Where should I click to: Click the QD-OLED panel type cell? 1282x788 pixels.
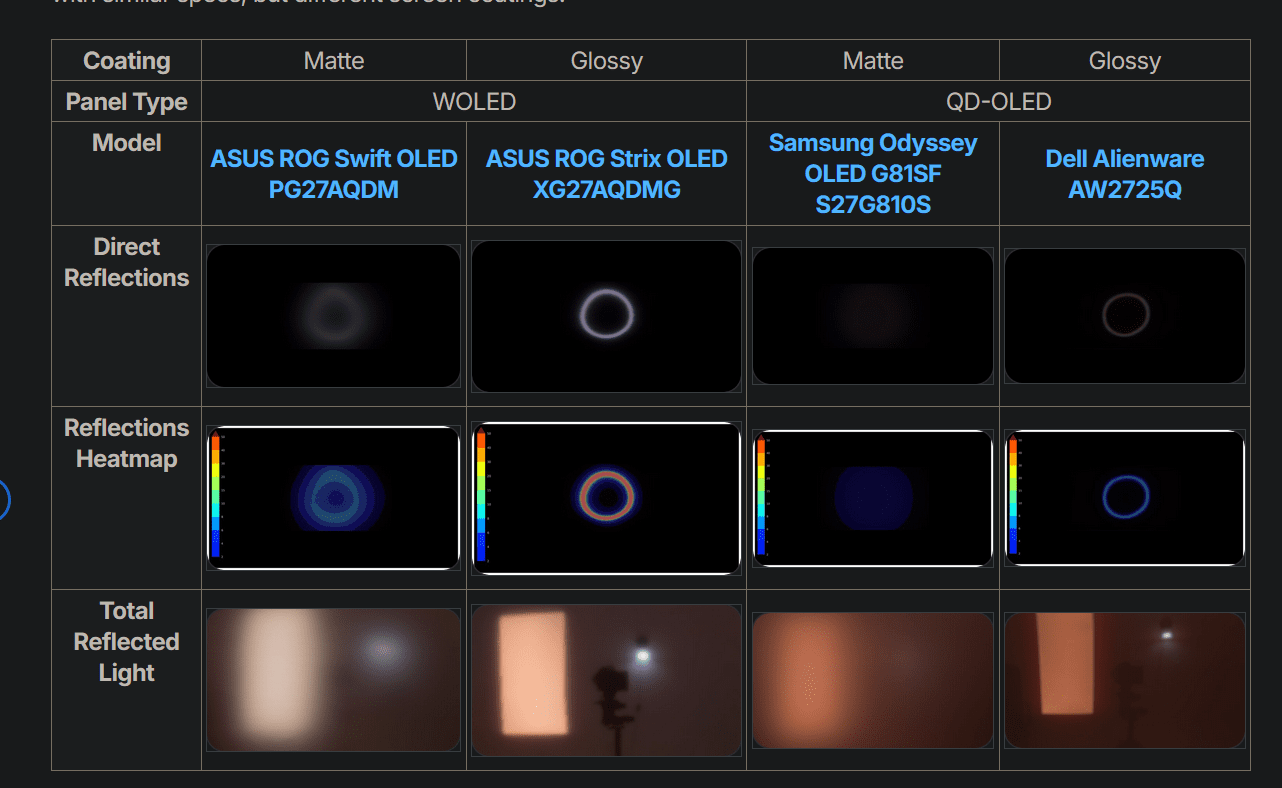pos(998,101)
